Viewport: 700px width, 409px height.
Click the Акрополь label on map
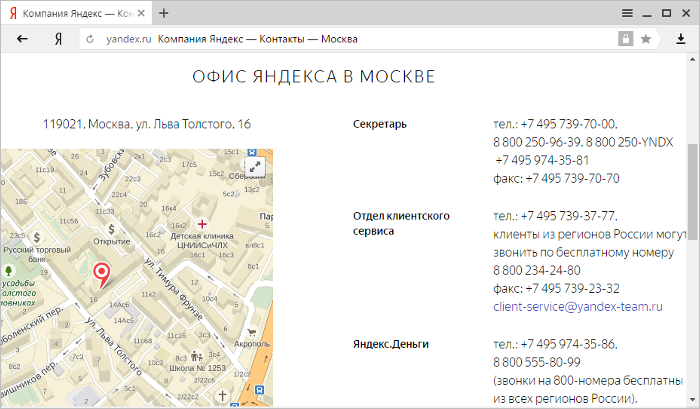(252, 344)
